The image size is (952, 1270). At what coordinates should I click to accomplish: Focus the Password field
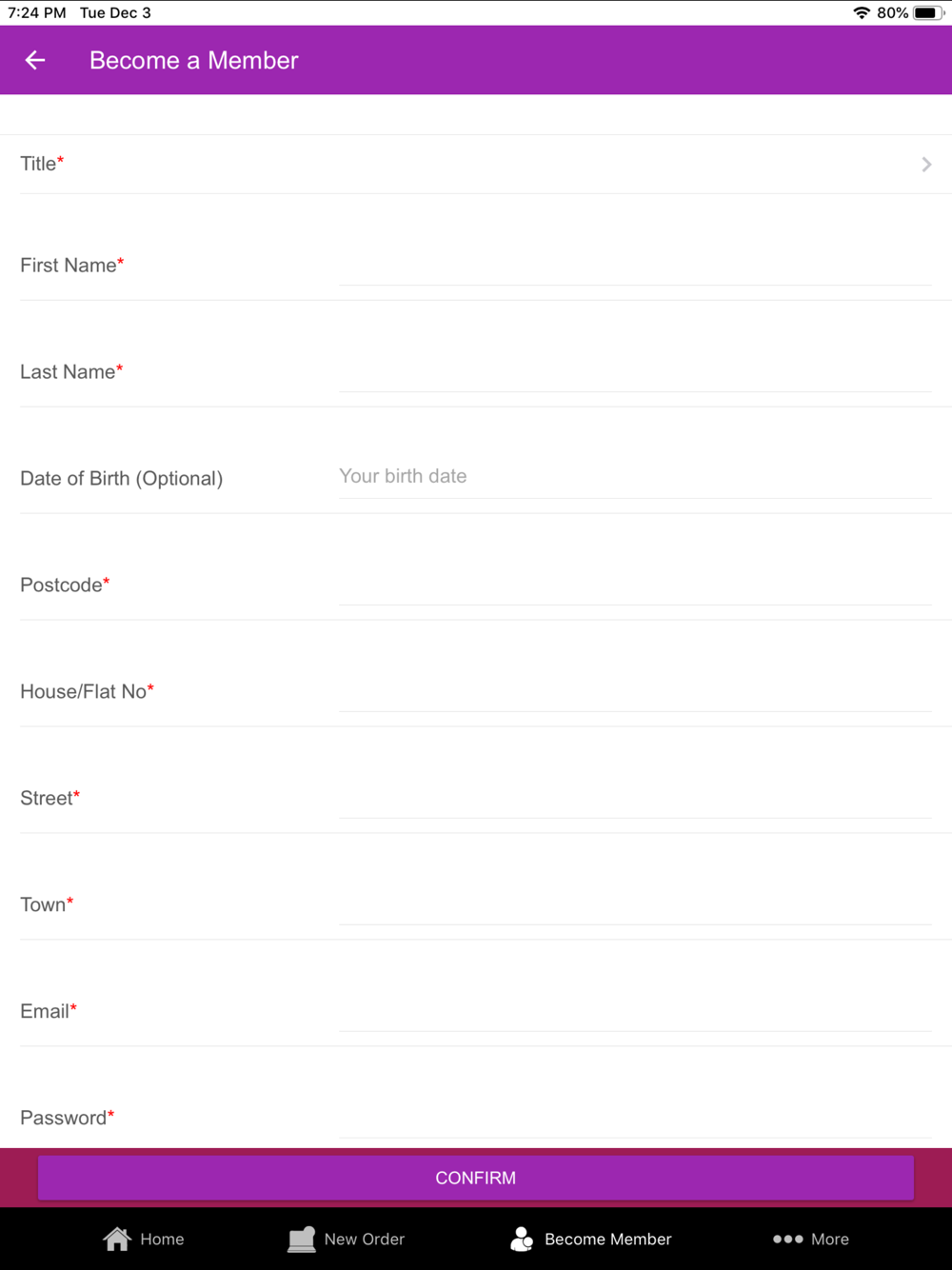[x=634, y=1118]
